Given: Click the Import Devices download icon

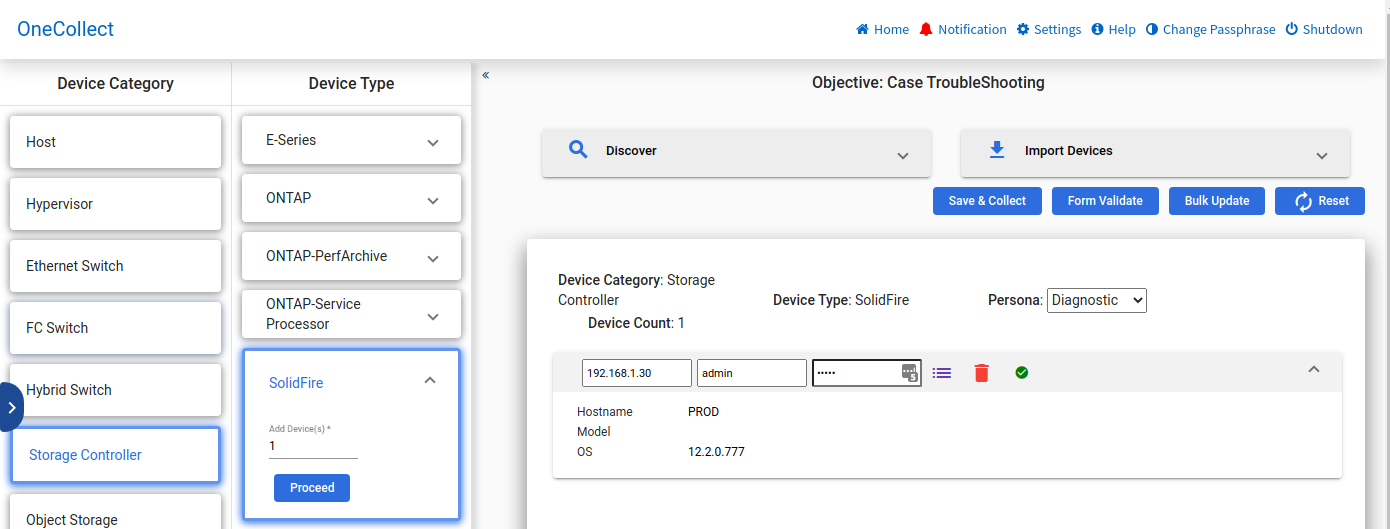Looking at the screenshot, I should (996, 150).
